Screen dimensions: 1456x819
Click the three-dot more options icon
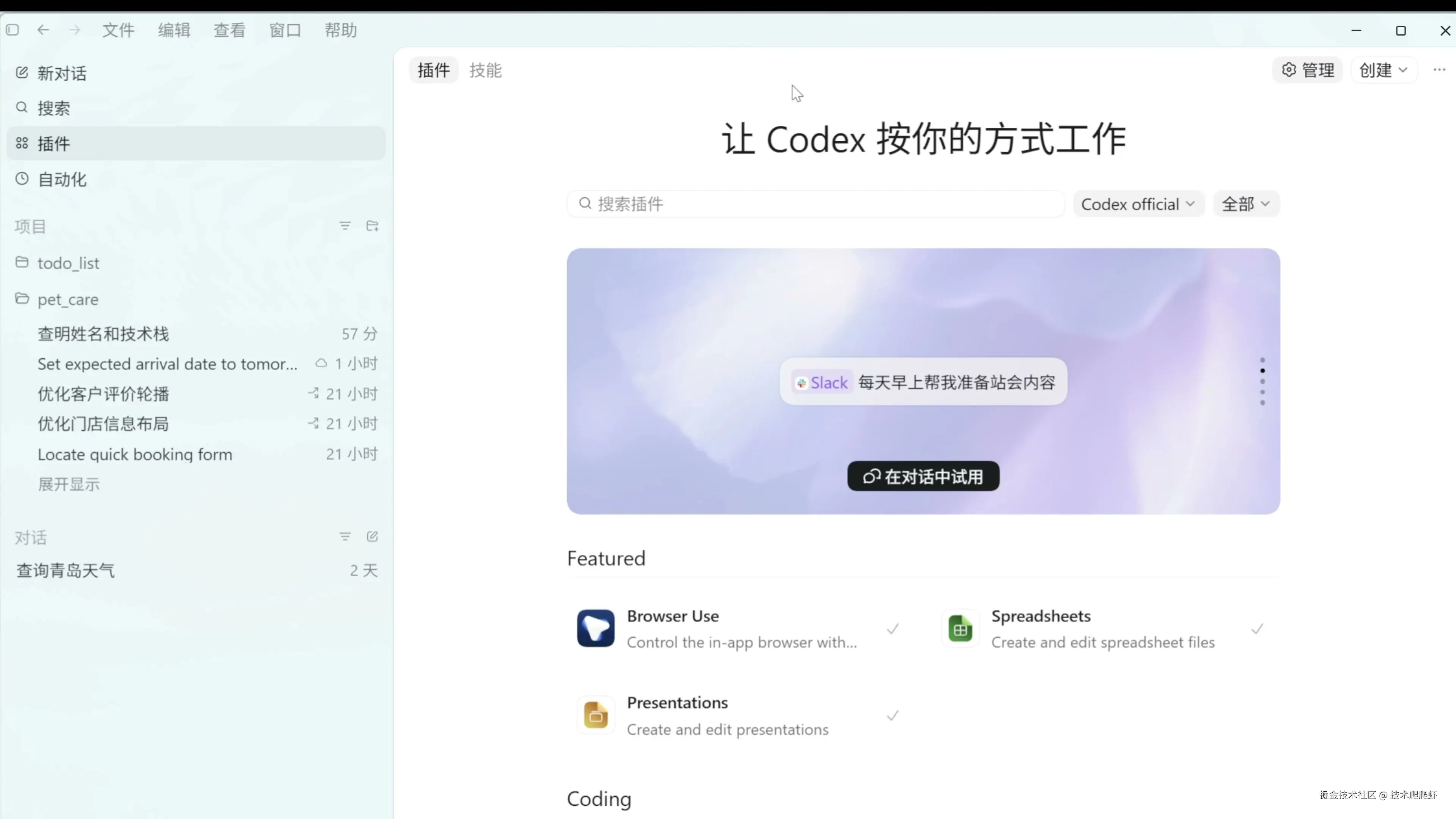1439,70
